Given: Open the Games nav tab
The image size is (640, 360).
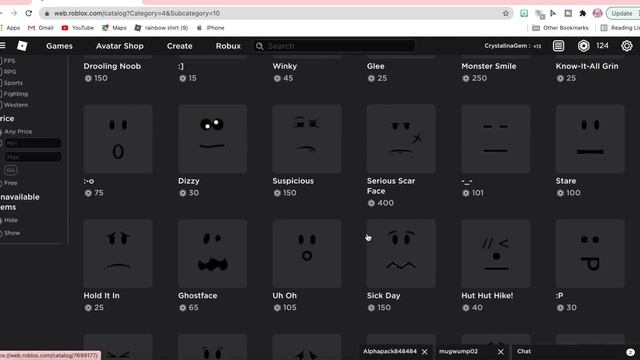Looking at the screenshot, I should [59, 46].
